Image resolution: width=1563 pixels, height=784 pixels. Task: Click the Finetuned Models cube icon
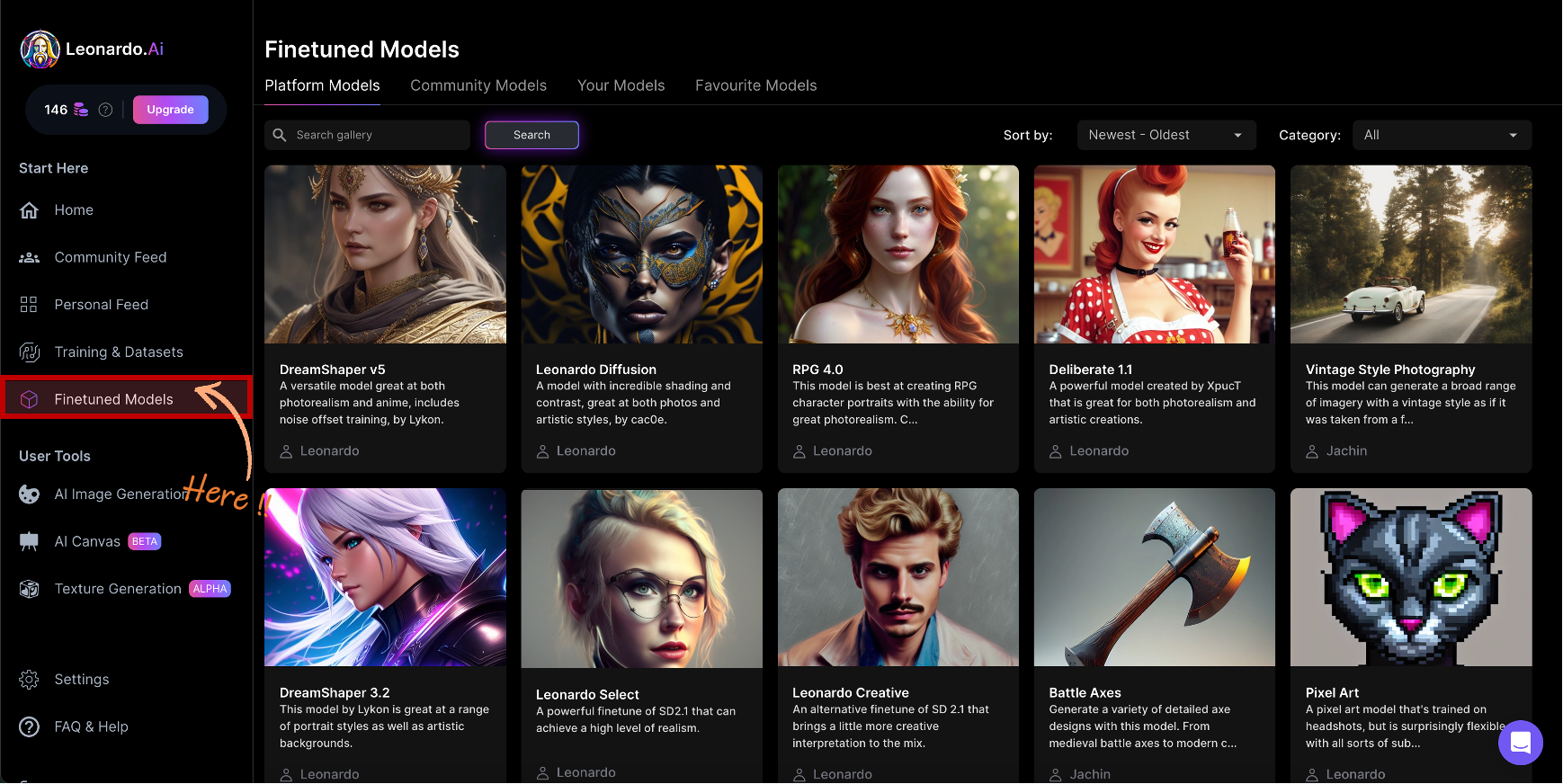pyautogui.click(x=30, y=399)
